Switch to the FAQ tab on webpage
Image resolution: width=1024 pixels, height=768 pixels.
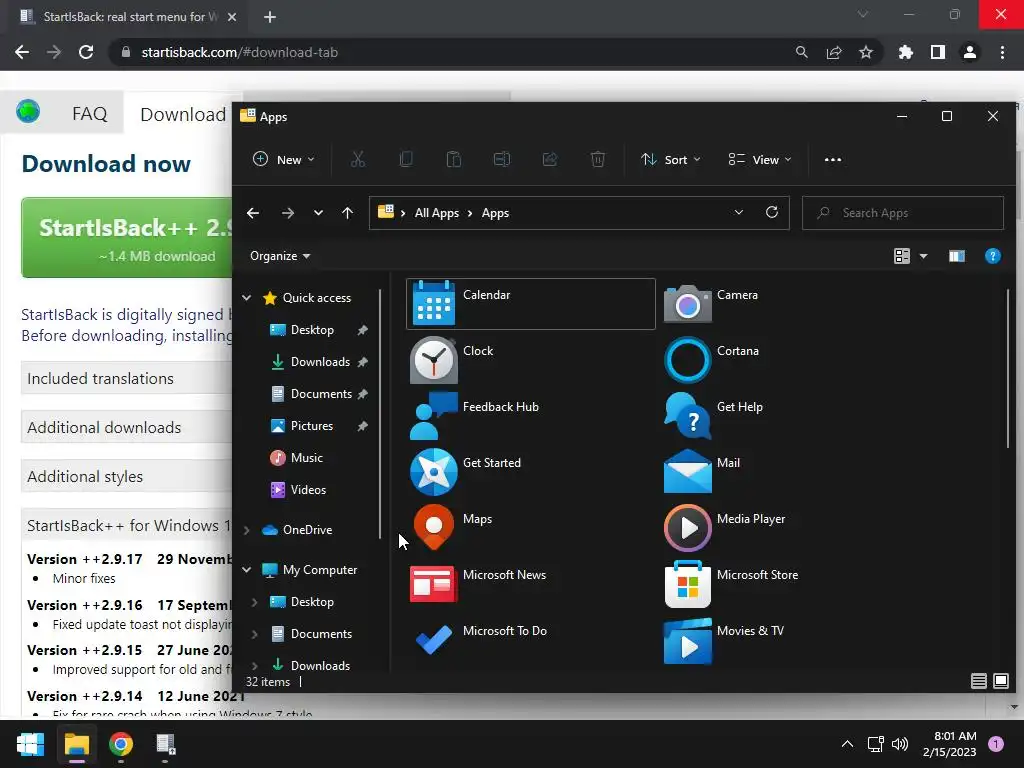pyautogui.click(x=89, y=114)
